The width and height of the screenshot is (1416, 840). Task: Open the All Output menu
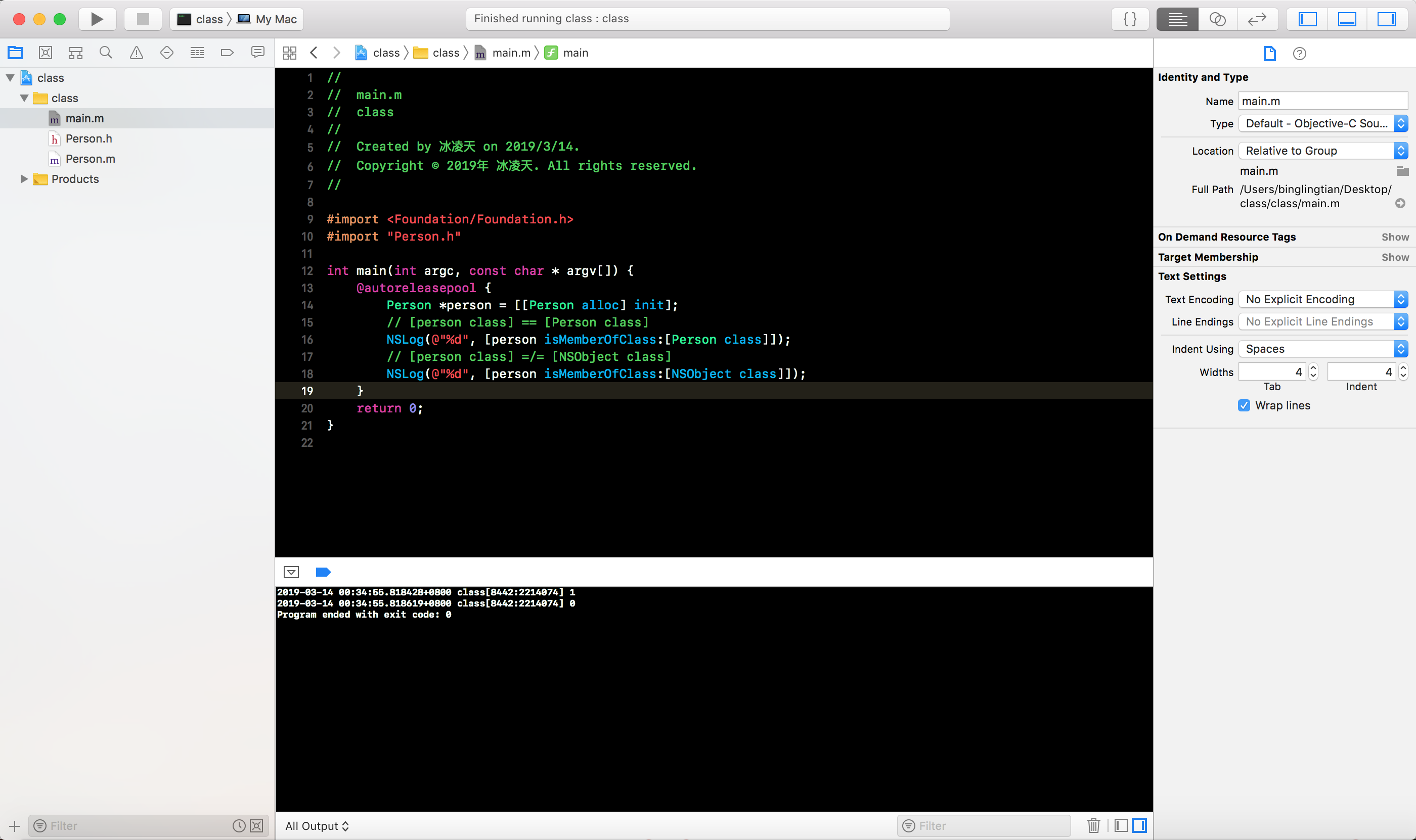pyautogui.click(x=317, y=826)
